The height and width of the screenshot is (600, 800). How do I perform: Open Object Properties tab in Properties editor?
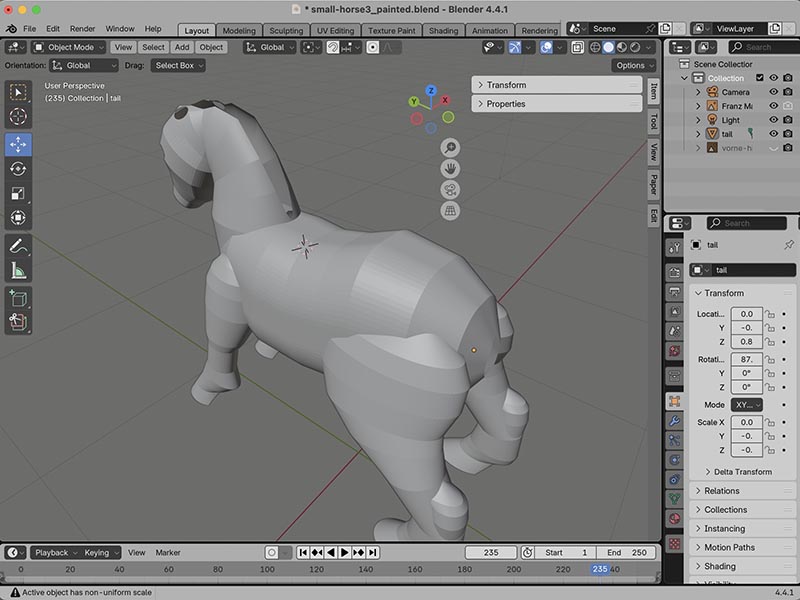676,398
